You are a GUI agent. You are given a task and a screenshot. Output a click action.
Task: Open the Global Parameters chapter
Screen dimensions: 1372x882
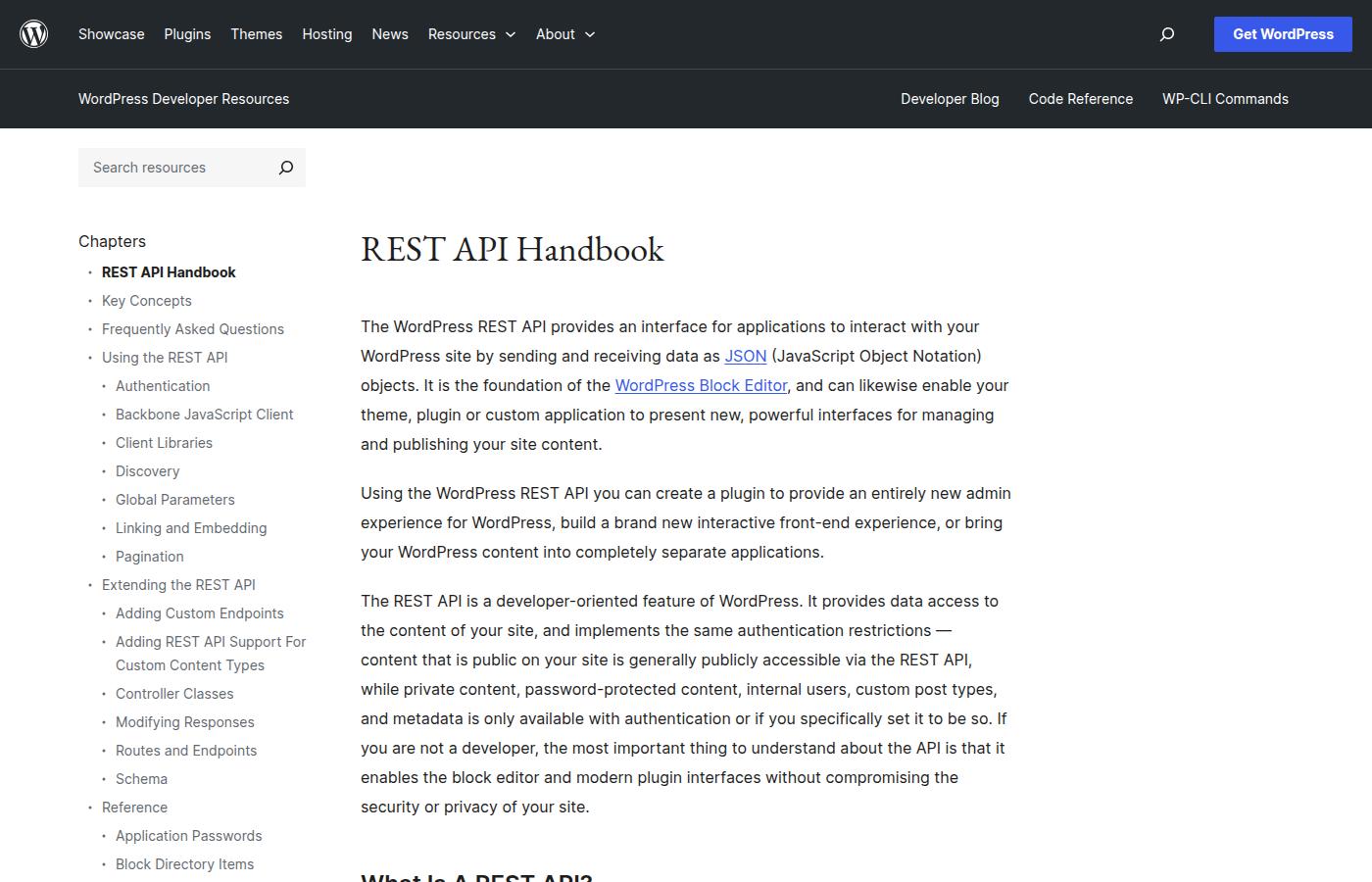tap(175, 500)
